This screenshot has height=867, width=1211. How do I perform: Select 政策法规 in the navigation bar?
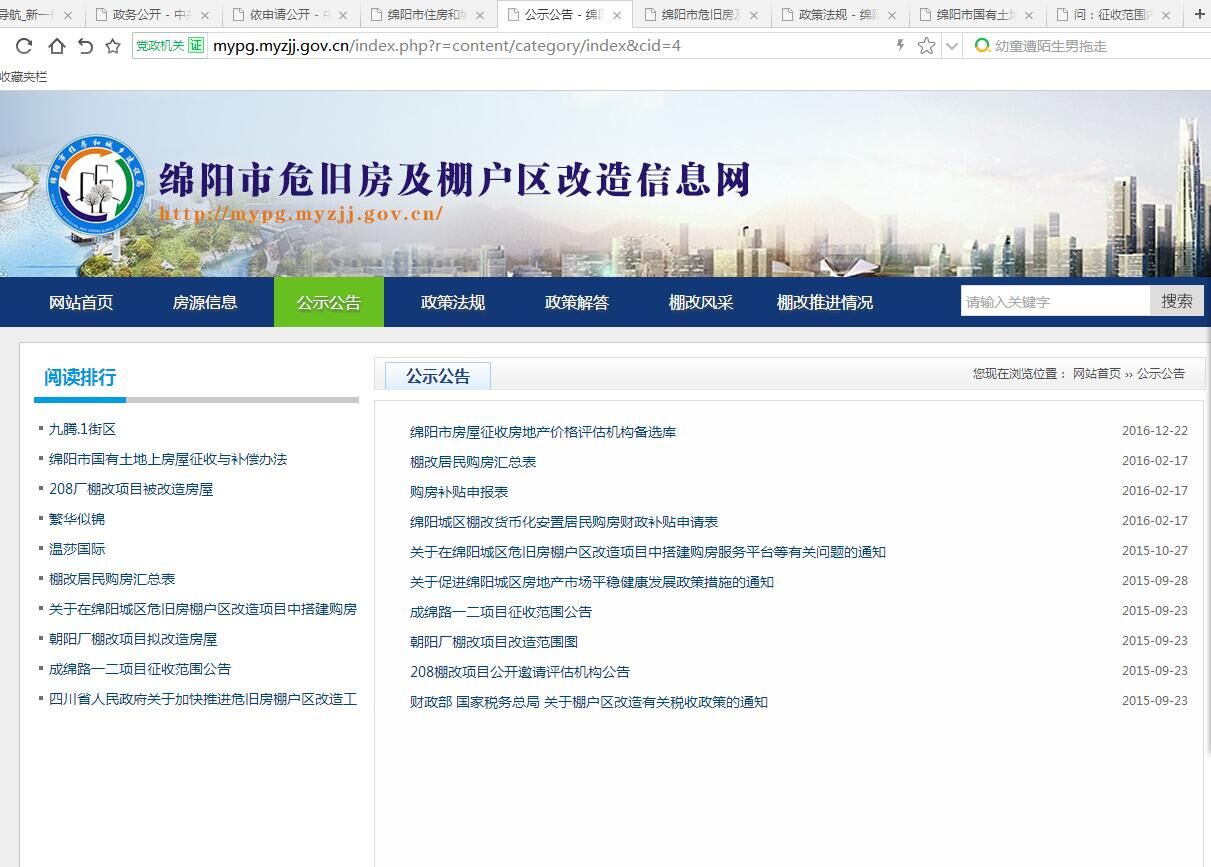coord(453,302)
